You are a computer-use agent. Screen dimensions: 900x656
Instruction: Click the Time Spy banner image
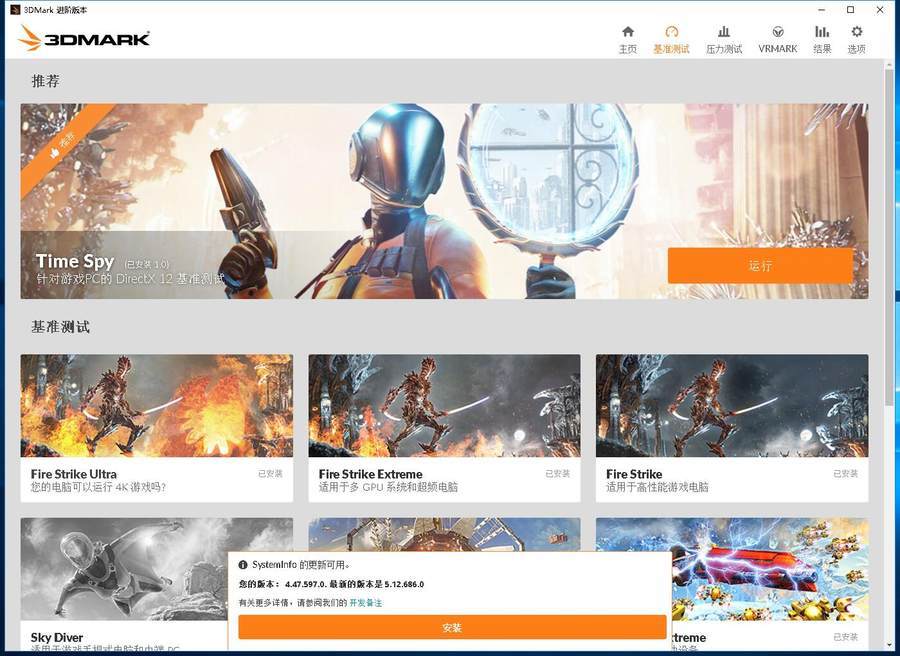pos(444,201)
